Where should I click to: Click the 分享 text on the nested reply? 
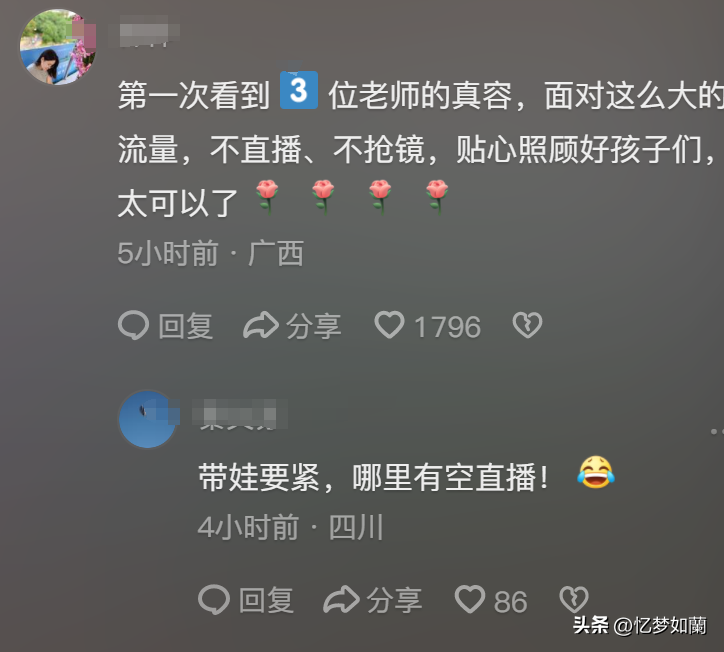click(x=394, y=600)
